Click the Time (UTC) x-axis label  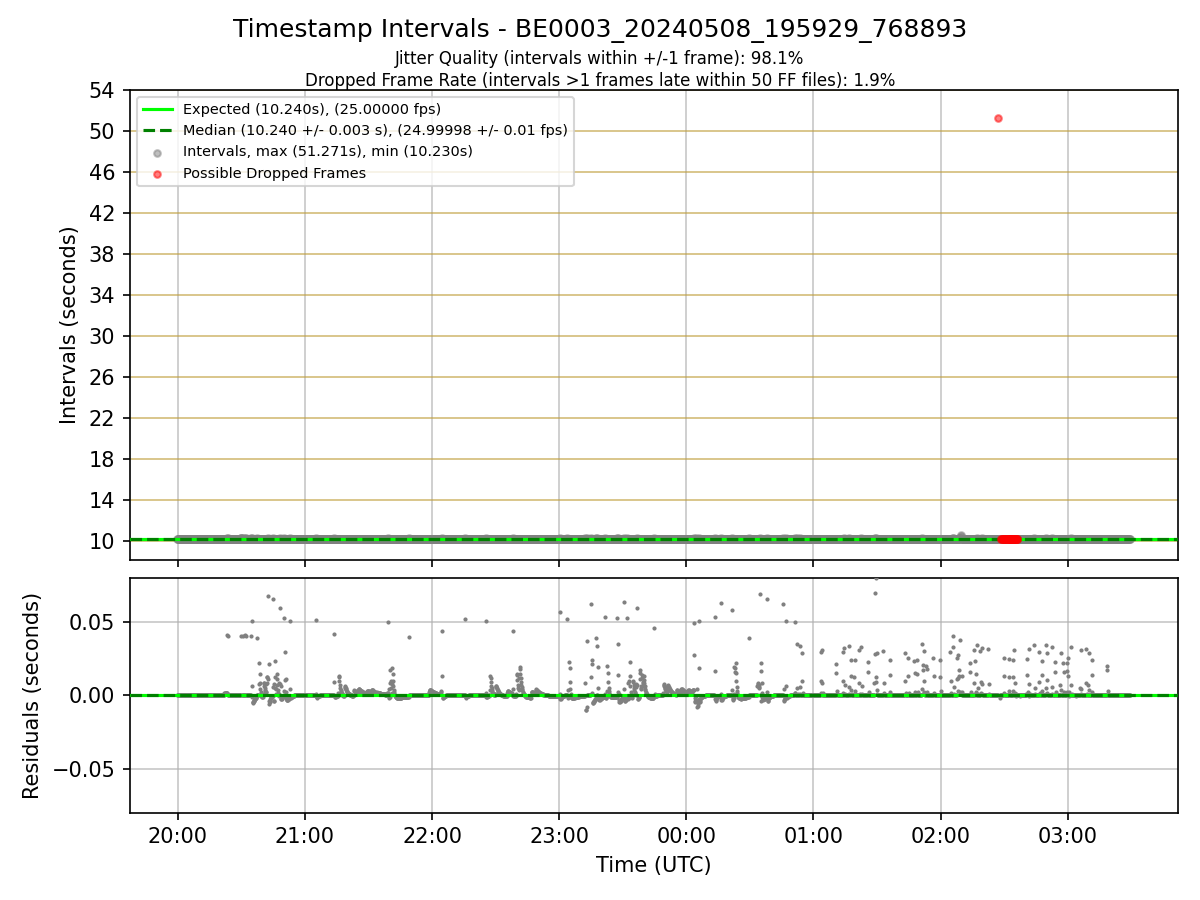653,865
